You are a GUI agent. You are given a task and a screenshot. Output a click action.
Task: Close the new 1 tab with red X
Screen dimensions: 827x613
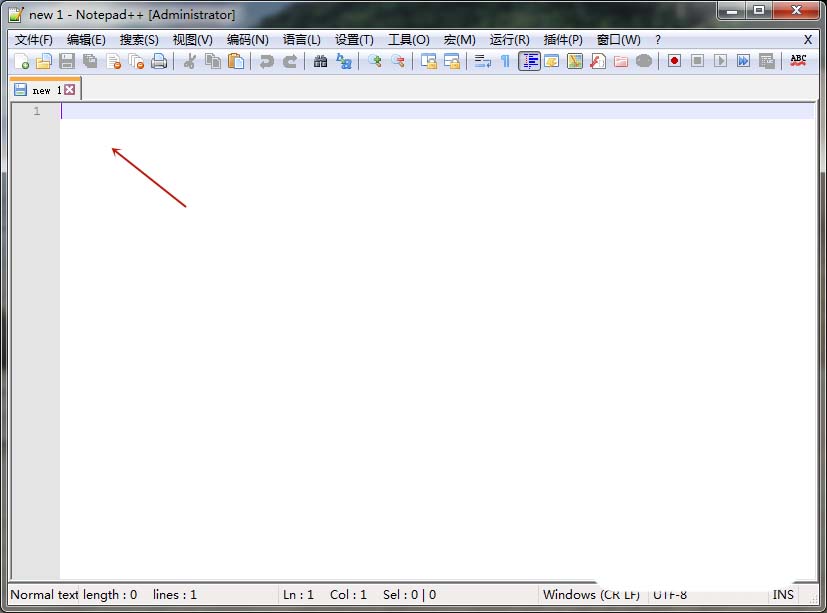click(x=70, y=90)
